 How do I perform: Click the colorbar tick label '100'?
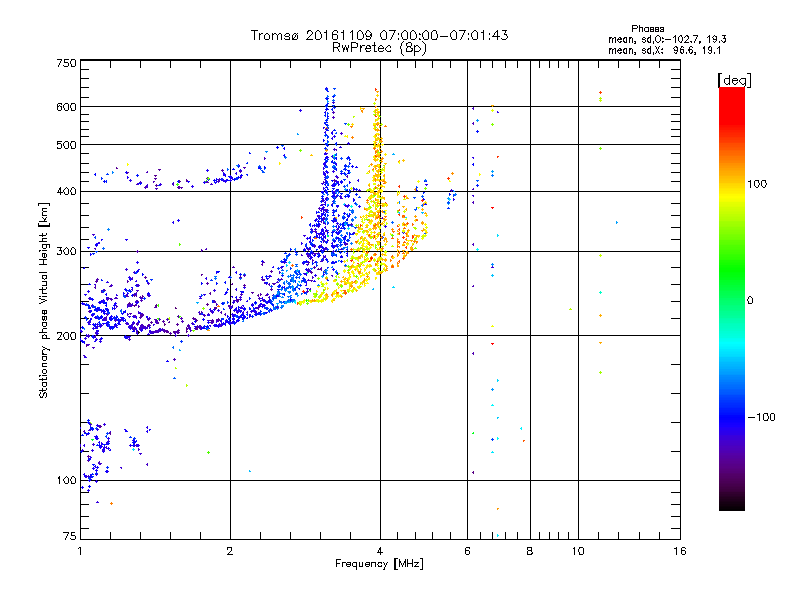(757, 184)
